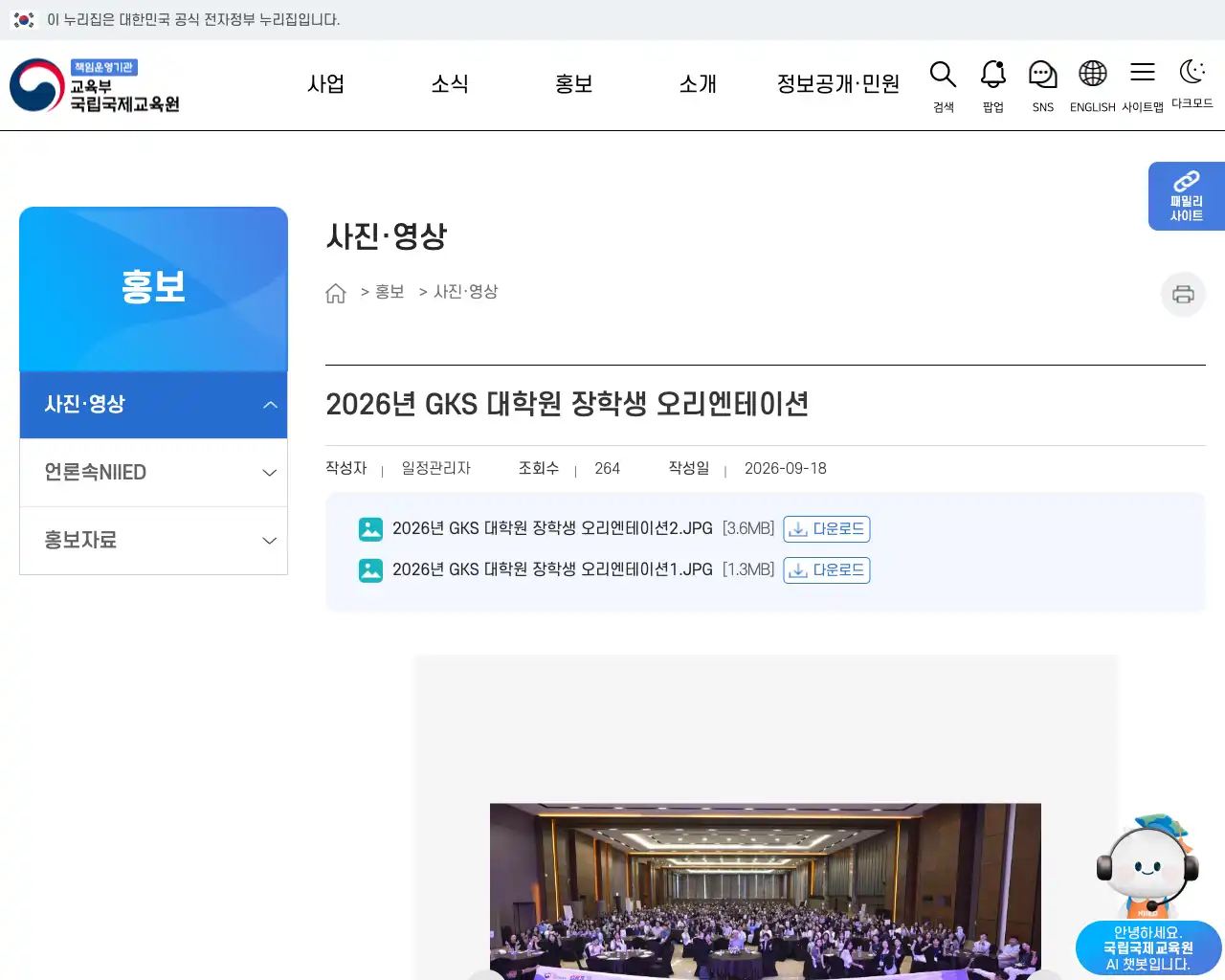The image size is (1225, 980).
Task: Open the 홍보 top menu
Action: click(574, 84)
